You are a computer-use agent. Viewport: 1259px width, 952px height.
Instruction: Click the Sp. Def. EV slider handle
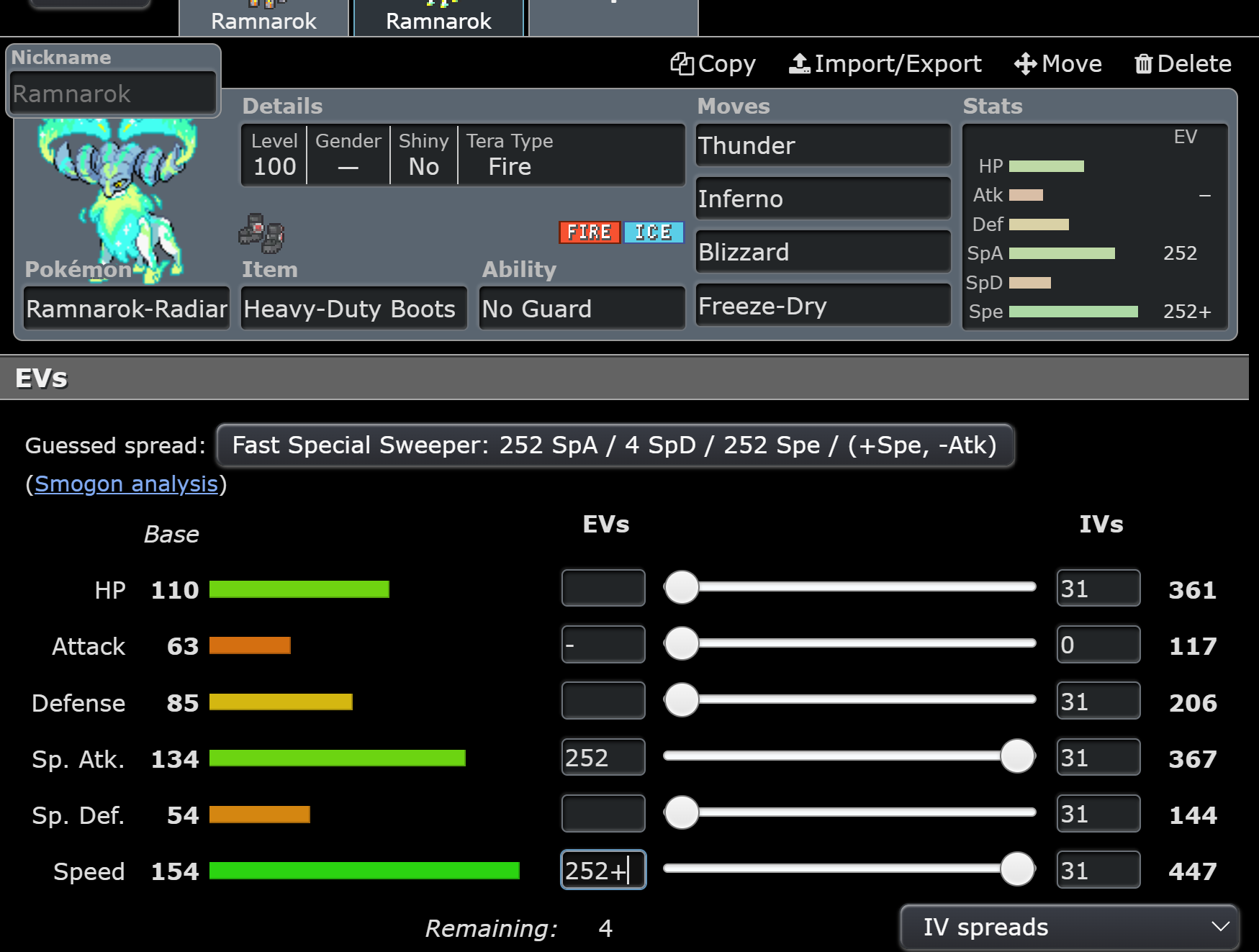point(682,812)
